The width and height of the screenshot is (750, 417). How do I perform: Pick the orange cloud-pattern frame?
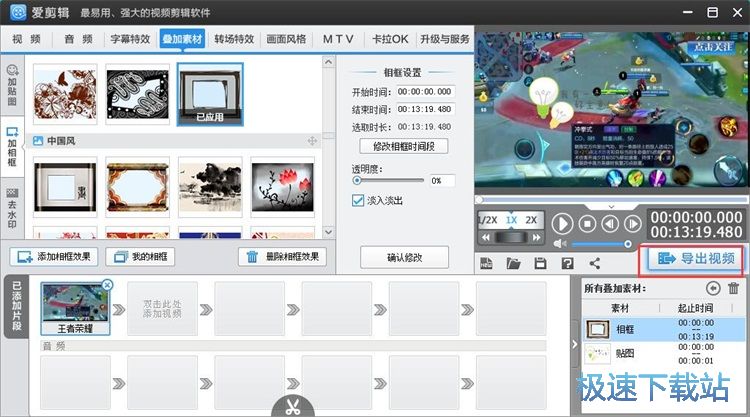(x=138, y=187)
